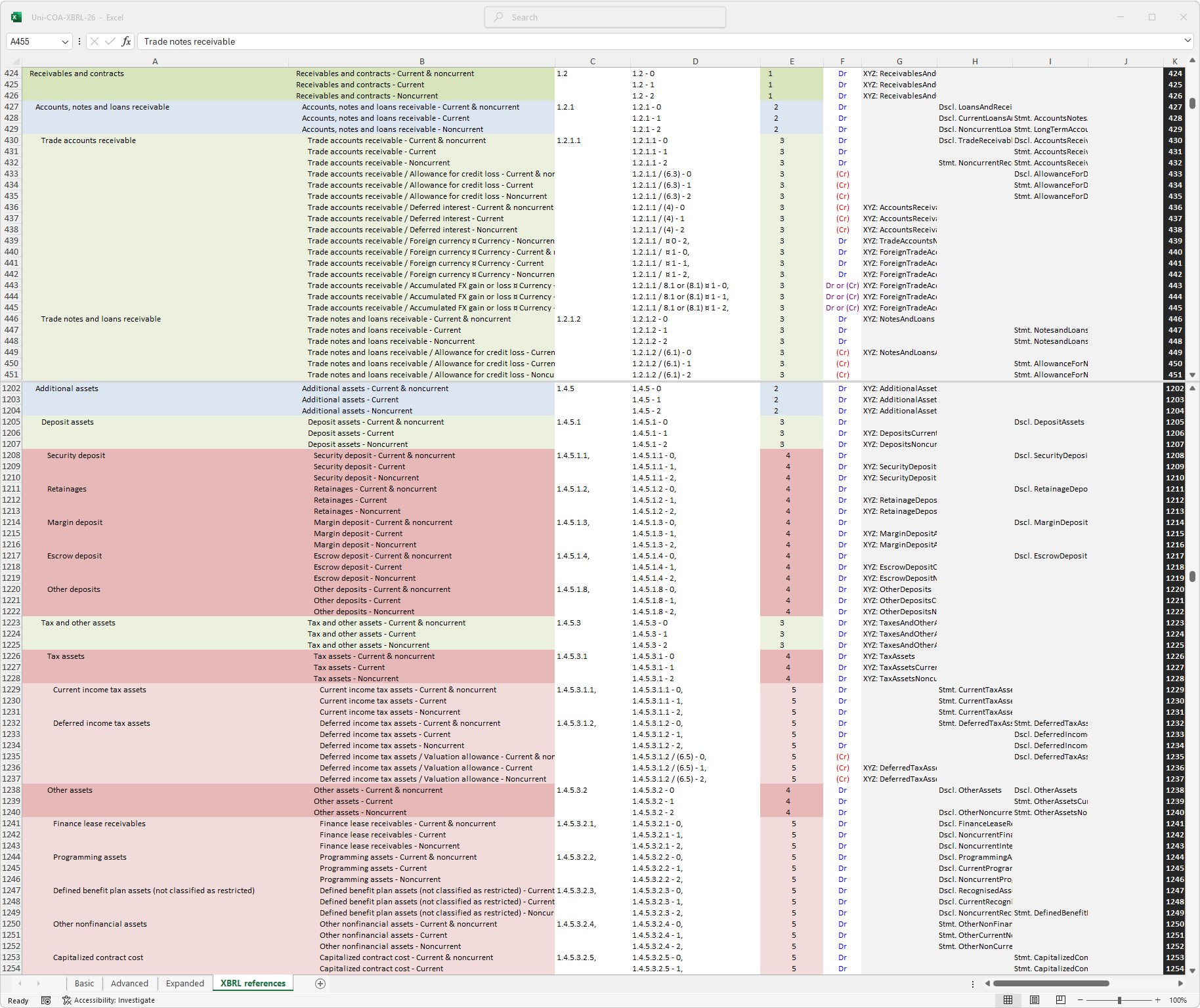Click horizontal scrollbar left arrow
1200x1008 pixels.
(x=987, y=984)
